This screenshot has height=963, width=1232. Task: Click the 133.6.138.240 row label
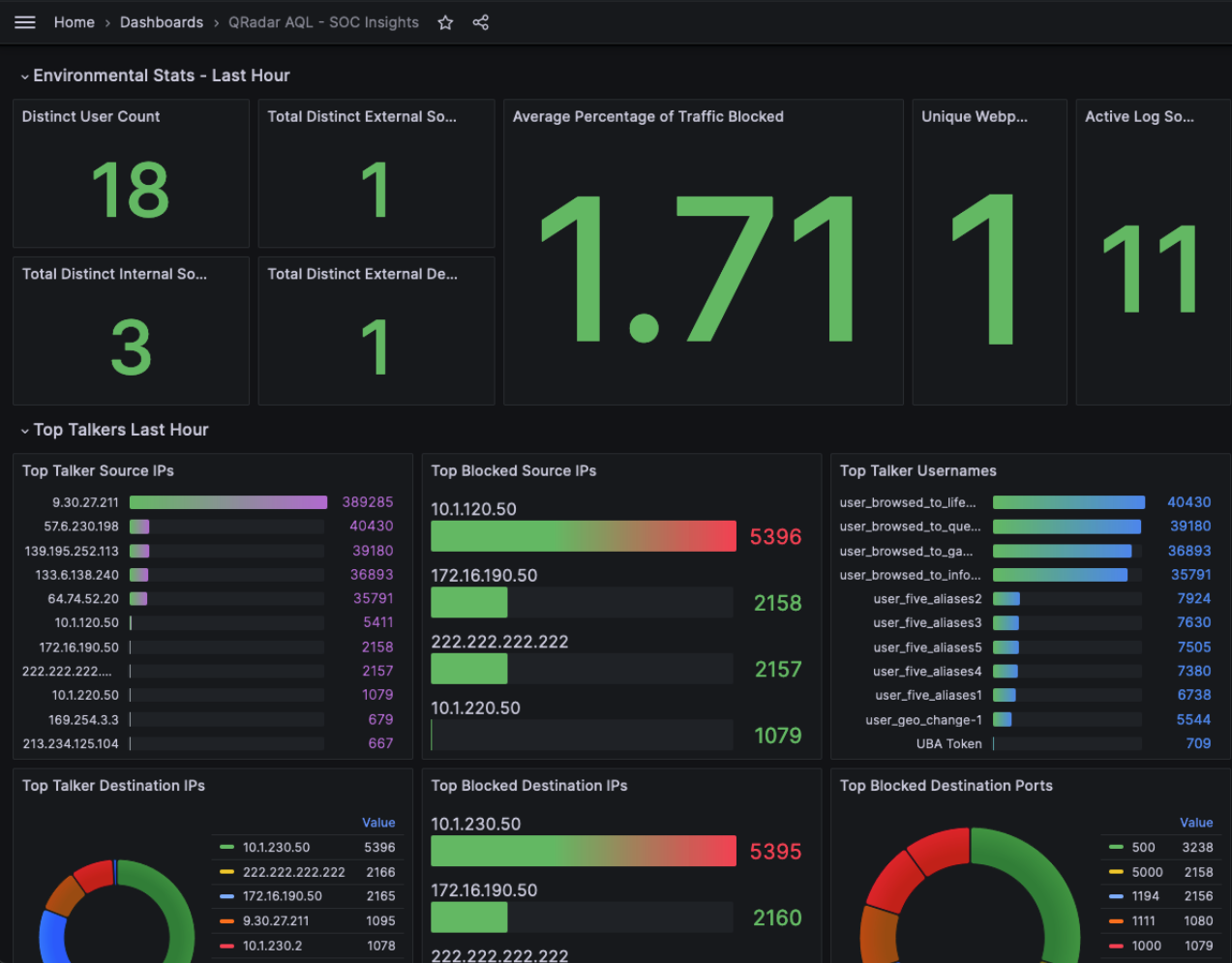(77, 575)
